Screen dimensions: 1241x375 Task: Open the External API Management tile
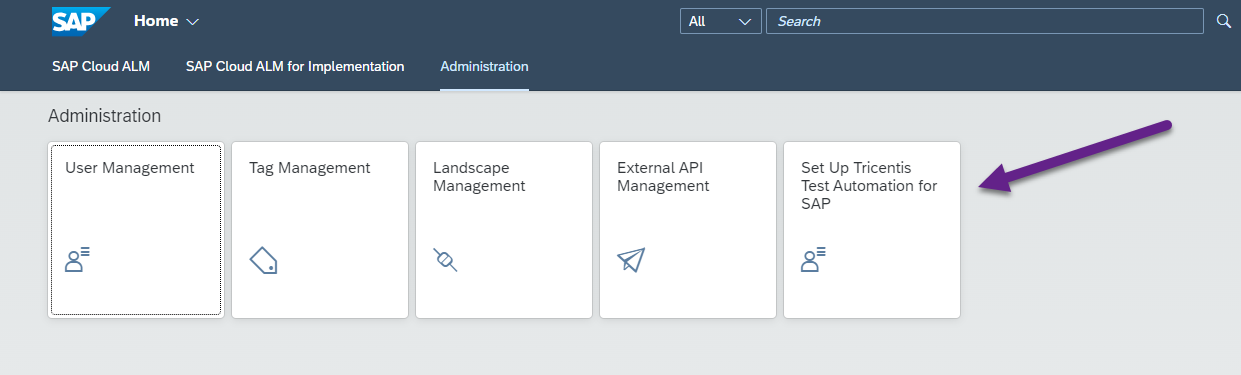pos(688,230)
